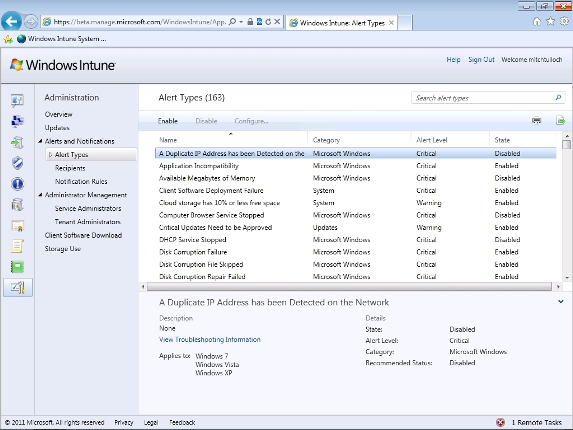This screenshot has width=573, height=430.
Task: Open the Administration workspace icon in sidebar
Action: (x=18, y=288)
